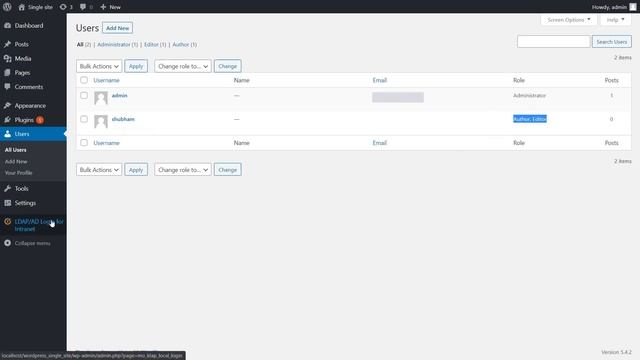Click the bottom Change button
640x360 pixels.
[x=227, y=170]
